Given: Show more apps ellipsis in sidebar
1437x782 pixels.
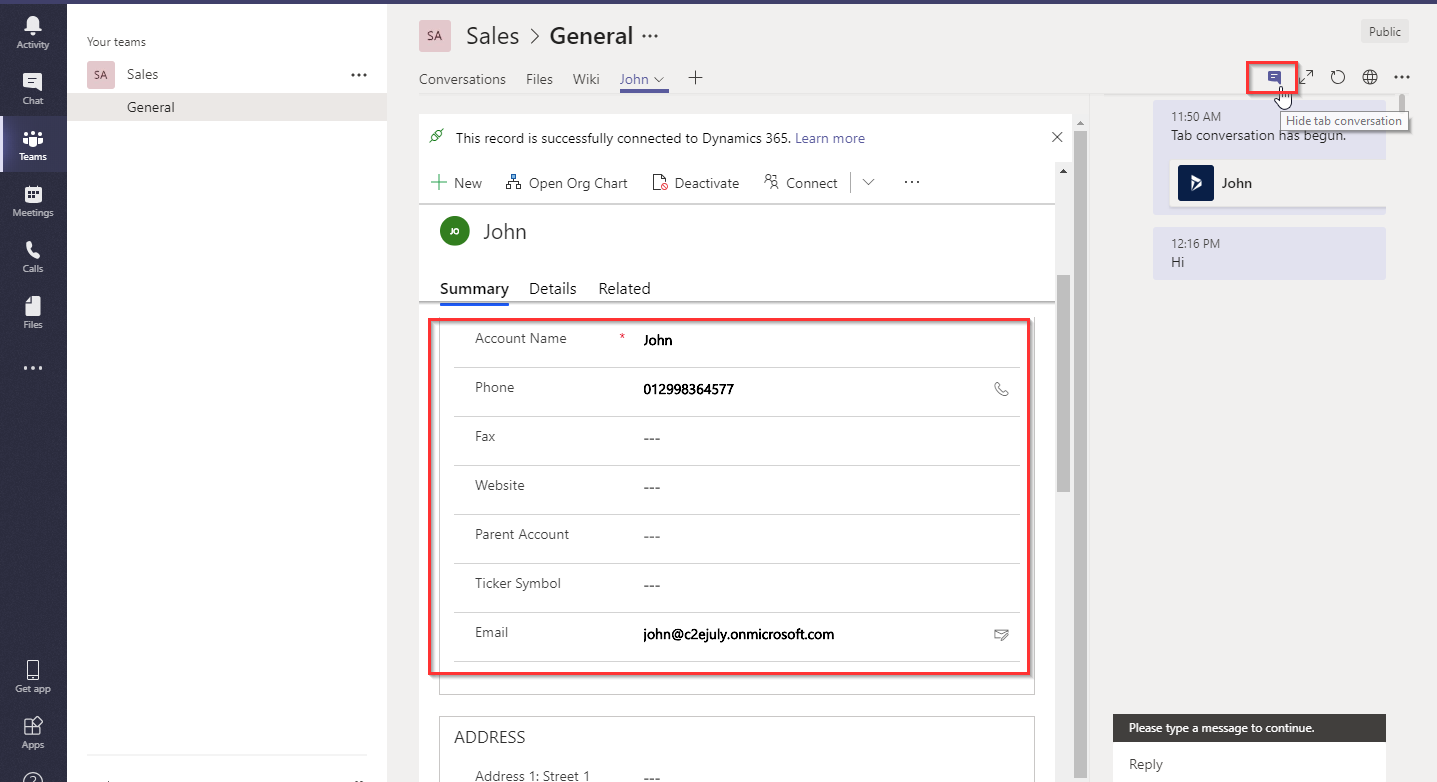Looking at the screenshot, I should [x=33, y=368].
